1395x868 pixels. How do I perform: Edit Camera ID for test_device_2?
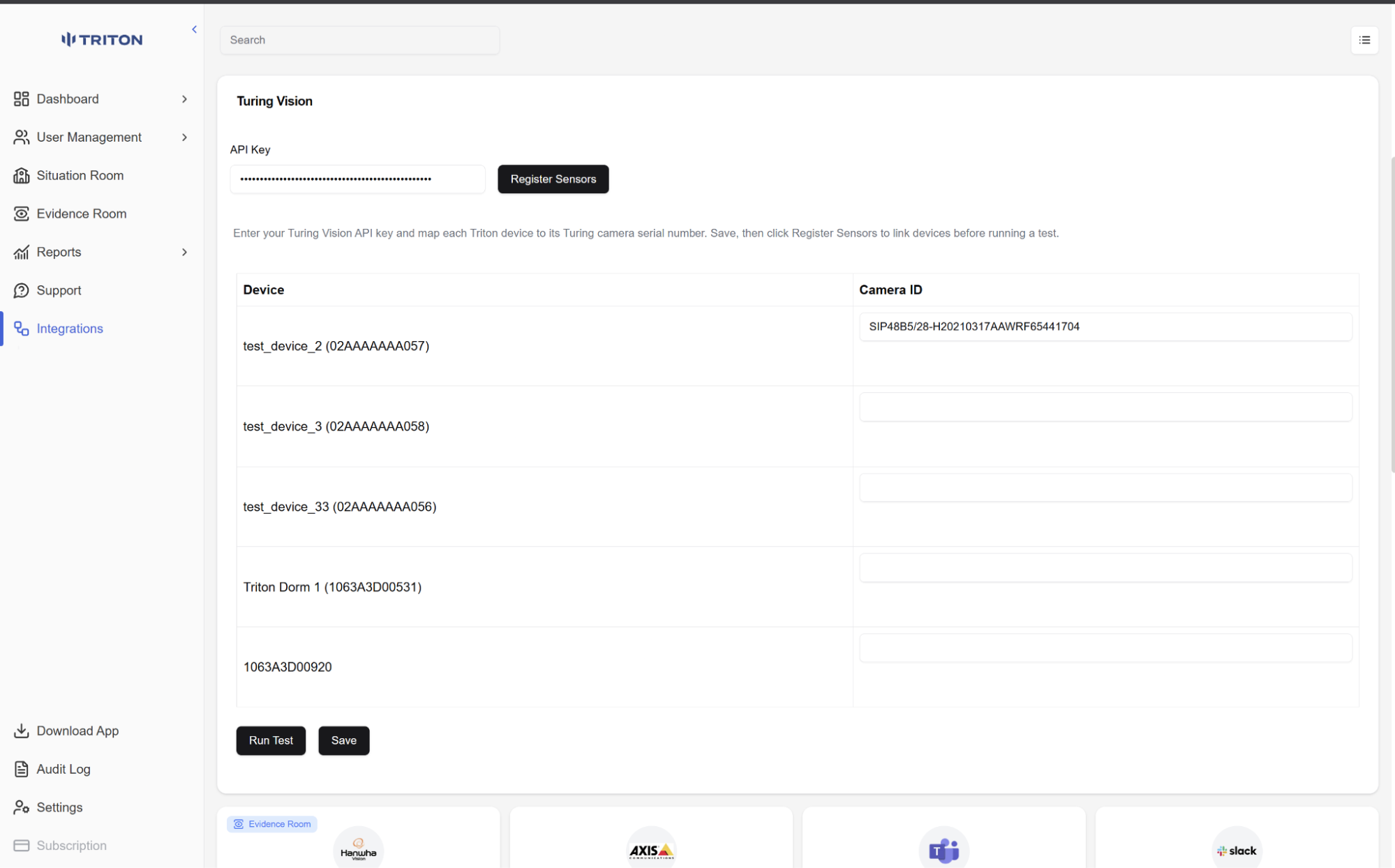tap(1105, 327)
